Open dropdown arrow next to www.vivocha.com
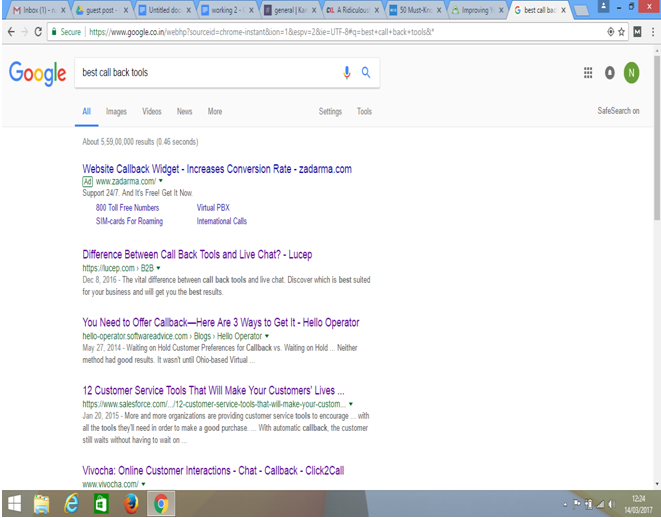The image size is (661, 518). point(143,484)
